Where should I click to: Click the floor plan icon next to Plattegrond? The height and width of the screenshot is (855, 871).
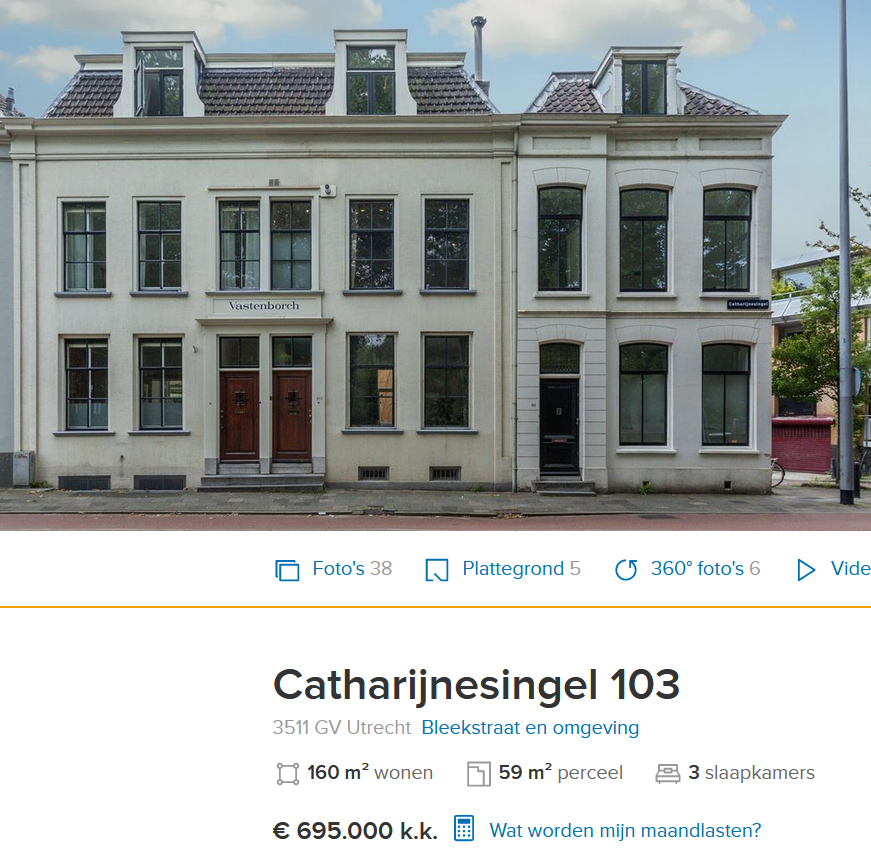437,570
